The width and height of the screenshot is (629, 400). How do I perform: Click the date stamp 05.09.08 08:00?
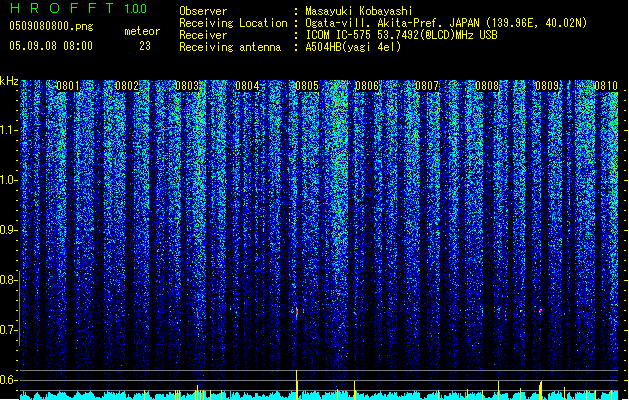click(x=51, y=46)
